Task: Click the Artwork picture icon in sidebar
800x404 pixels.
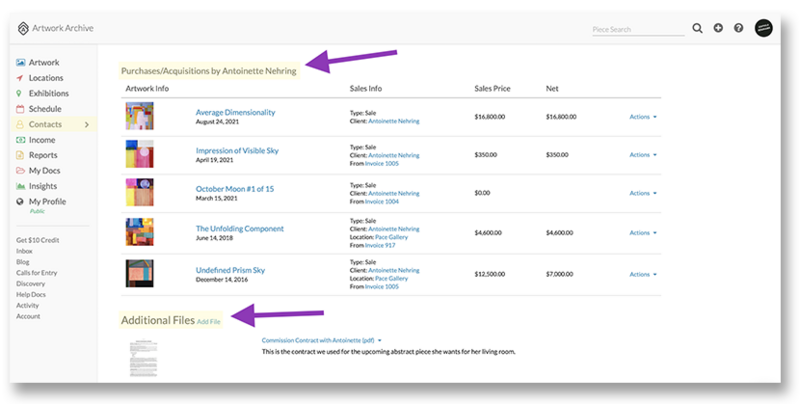Action: pos(20,62)
